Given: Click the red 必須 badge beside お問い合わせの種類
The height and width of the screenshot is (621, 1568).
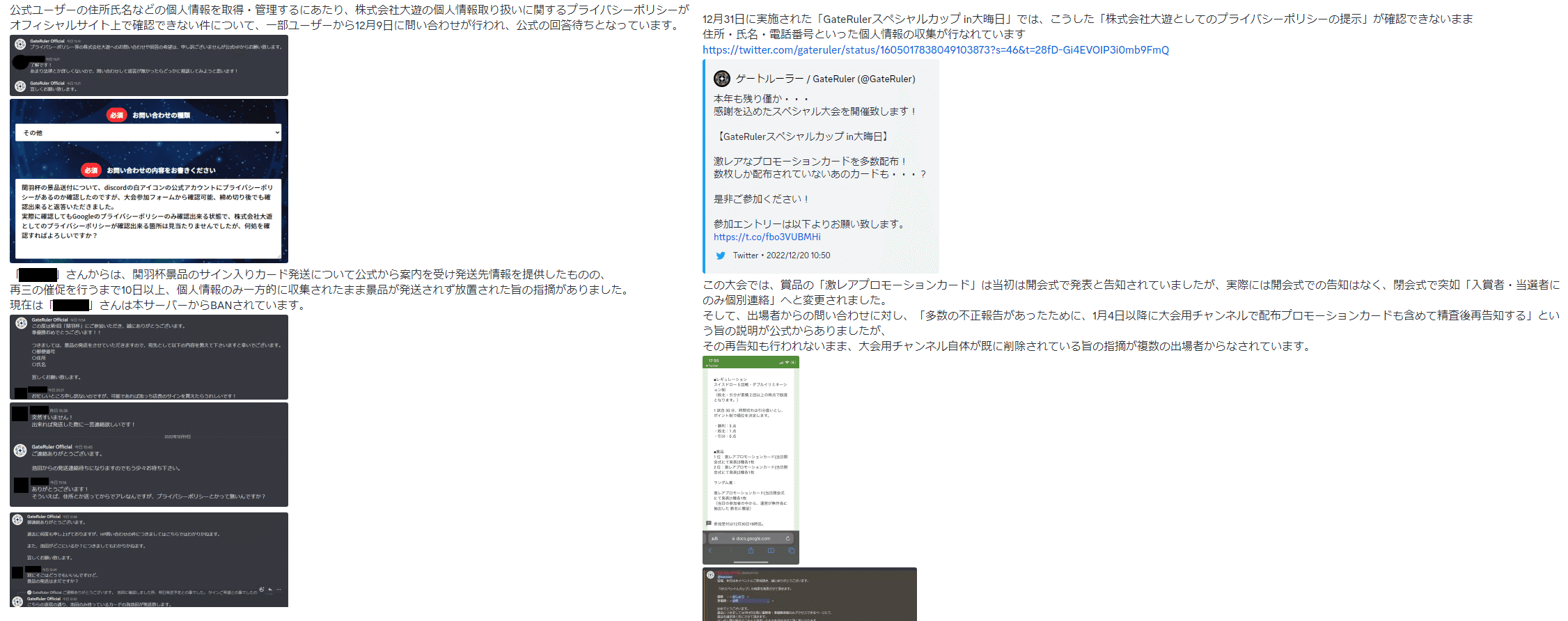Looking at the screenshot, I should click(x=117, y=115).
